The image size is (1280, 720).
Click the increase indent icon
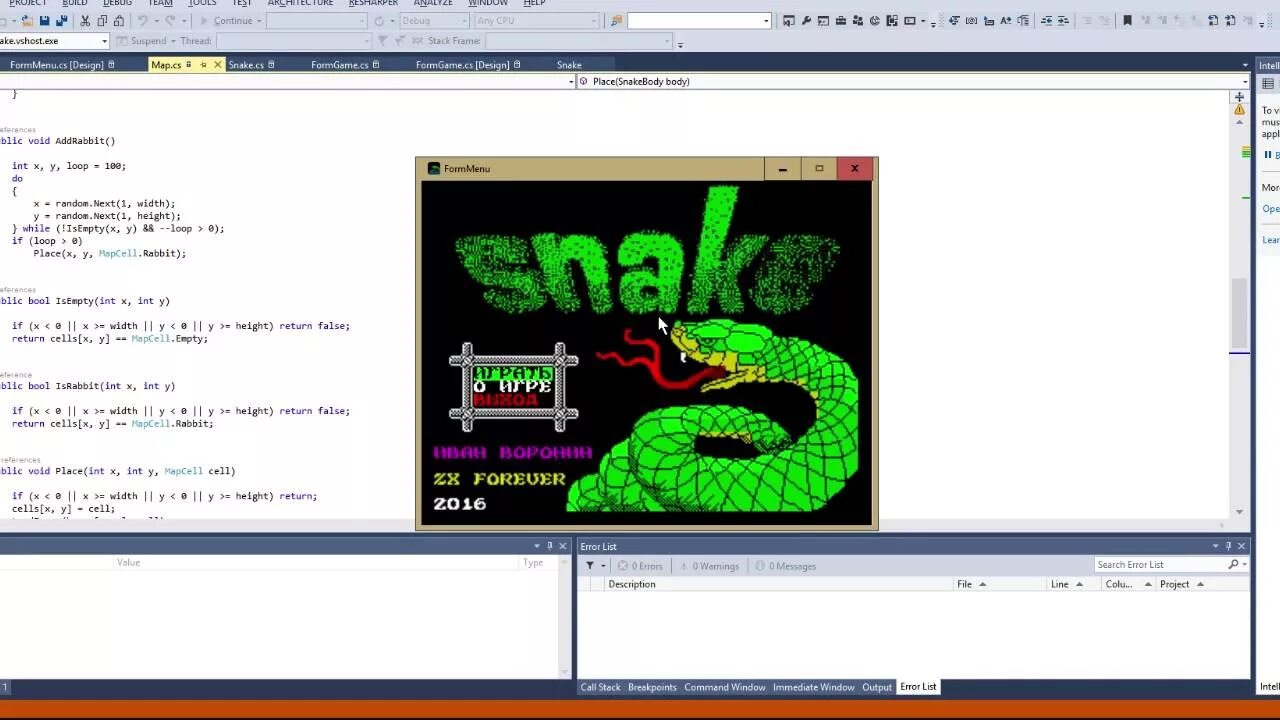coord(1063,21)
